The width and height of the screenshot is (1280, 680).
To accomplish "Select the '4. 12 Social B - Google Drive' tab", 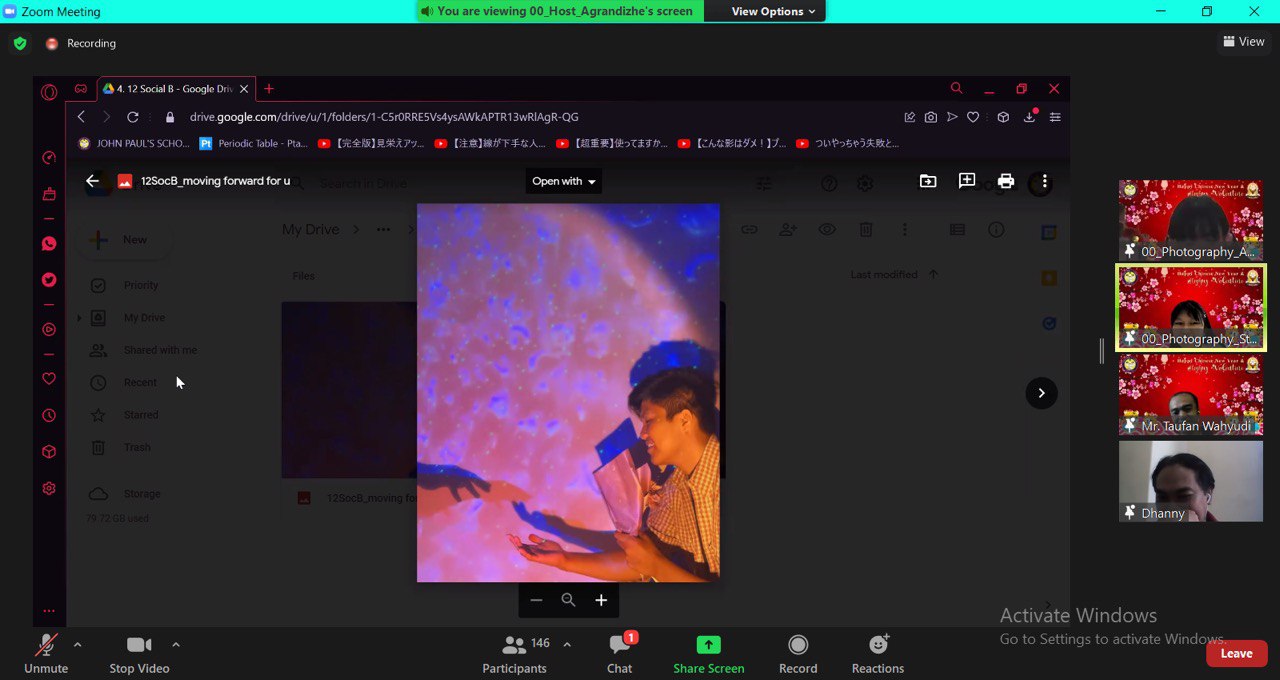I will click(x=175, y=89).
